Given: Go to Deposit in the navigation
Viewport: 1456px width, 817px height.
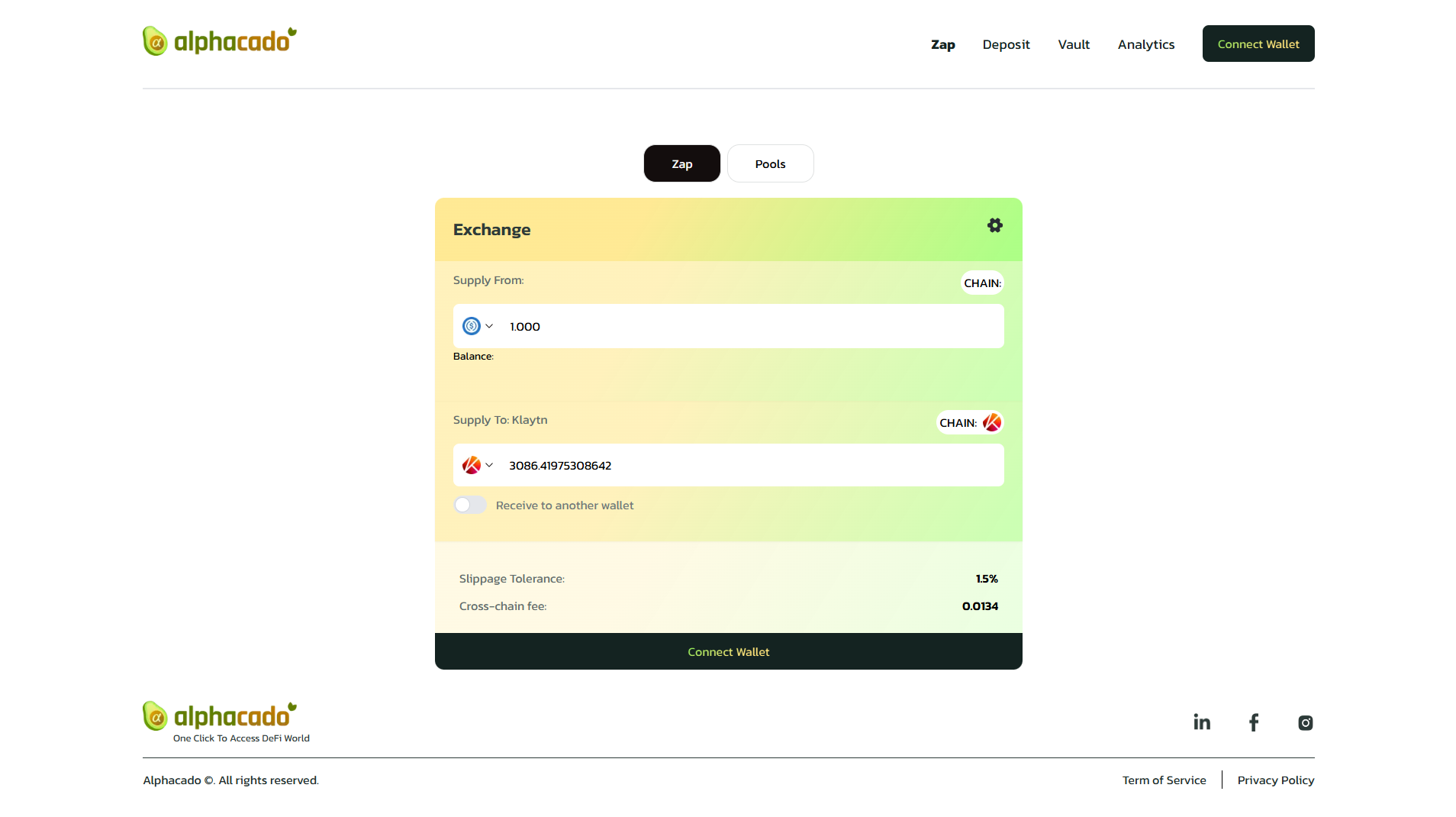Looking at the screenshot, I should 1006,44.
